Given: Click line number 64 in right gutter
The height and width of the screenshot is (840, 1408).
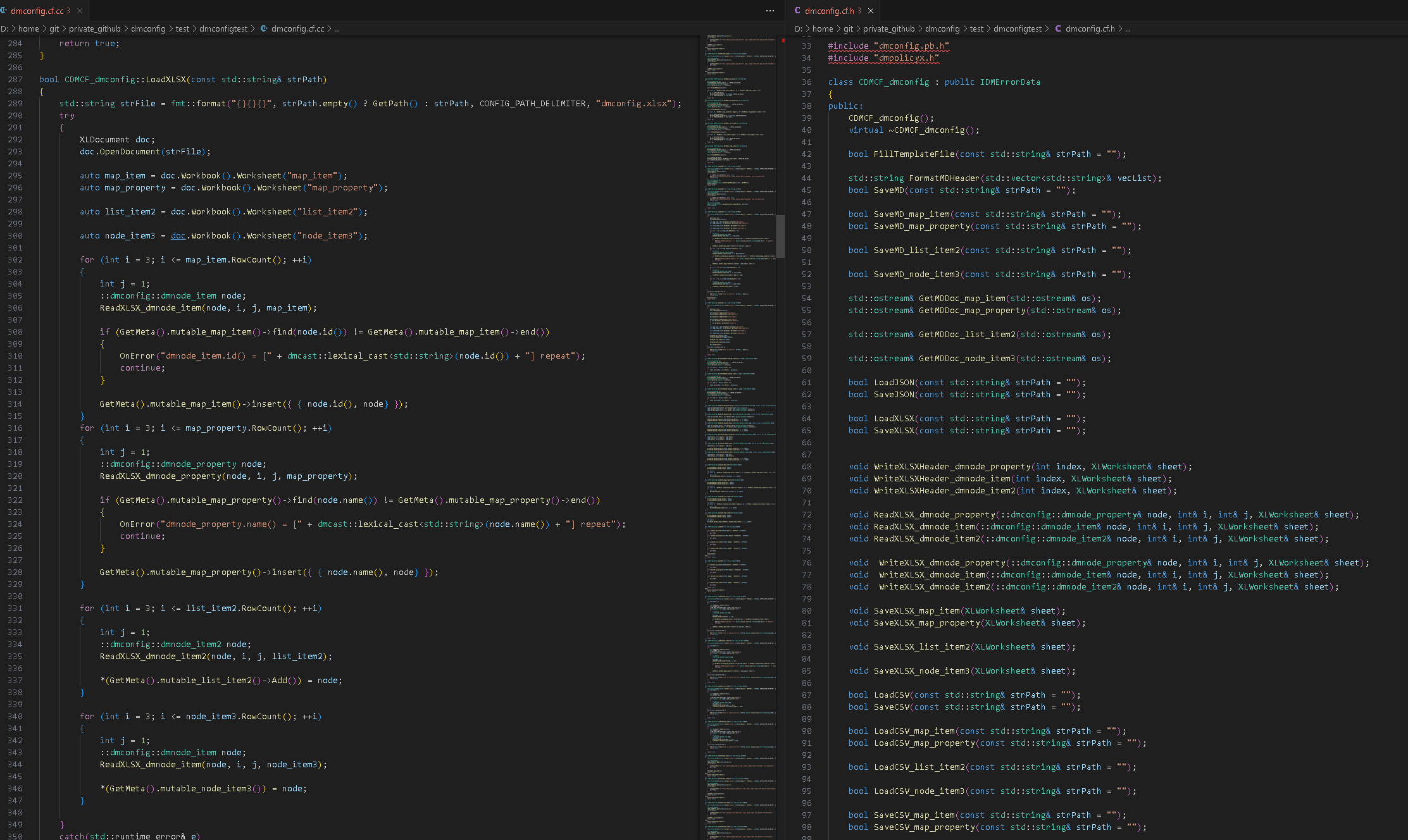Looking at the screenshot, I should click(x=806, y=419).
